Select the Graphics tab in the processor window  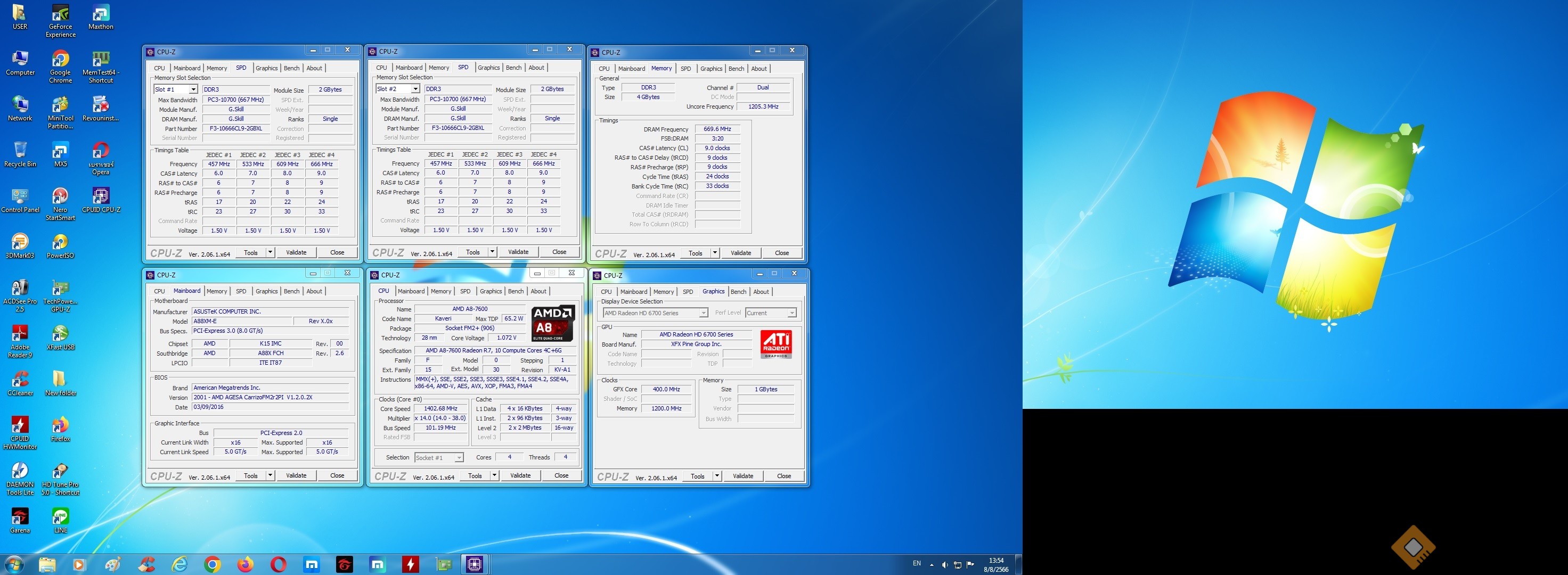pyautogui.click(x=491, y=291)
